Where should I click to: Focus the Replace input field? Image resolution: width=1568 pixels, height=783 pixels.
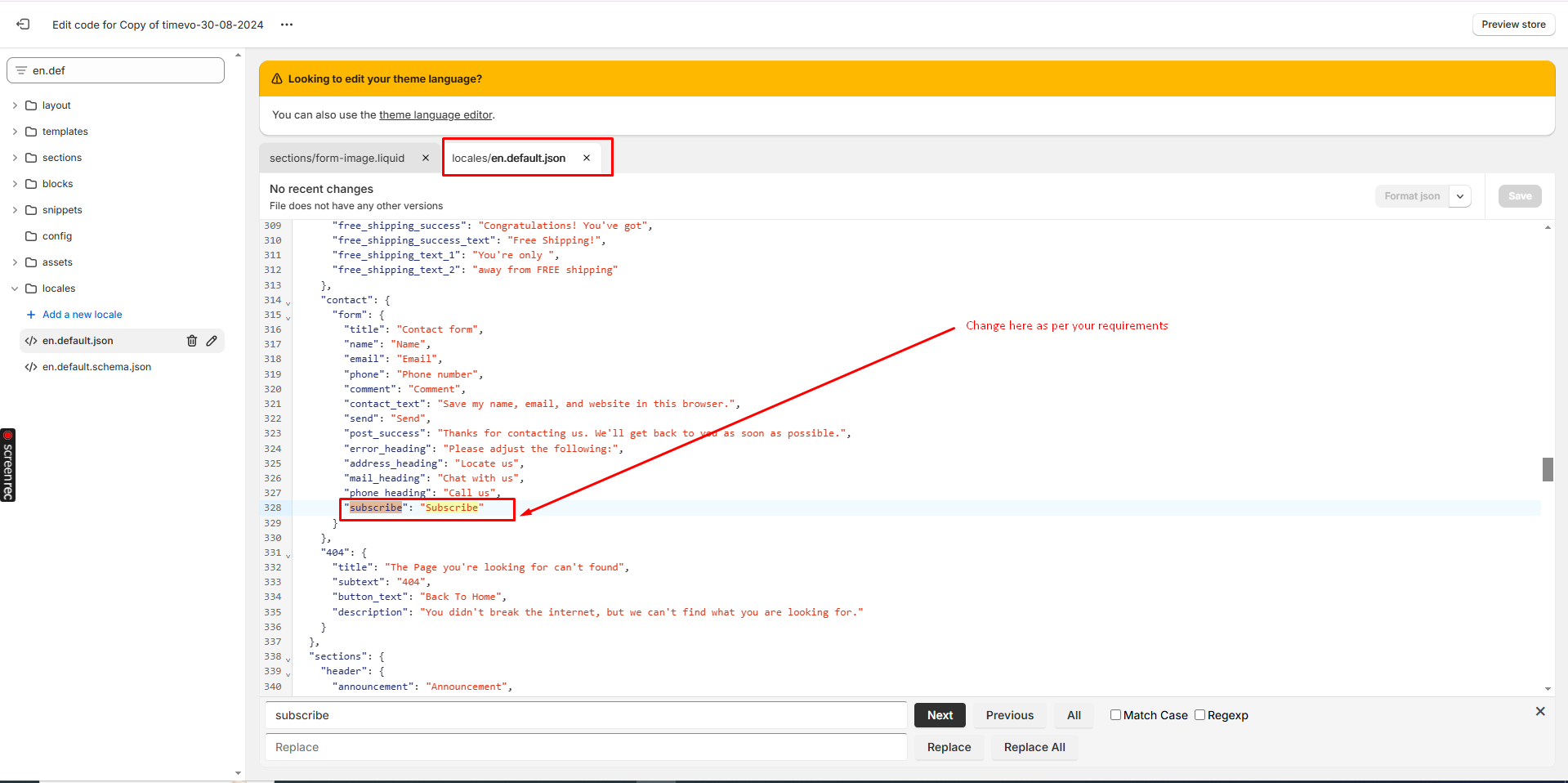click(586, 747)
